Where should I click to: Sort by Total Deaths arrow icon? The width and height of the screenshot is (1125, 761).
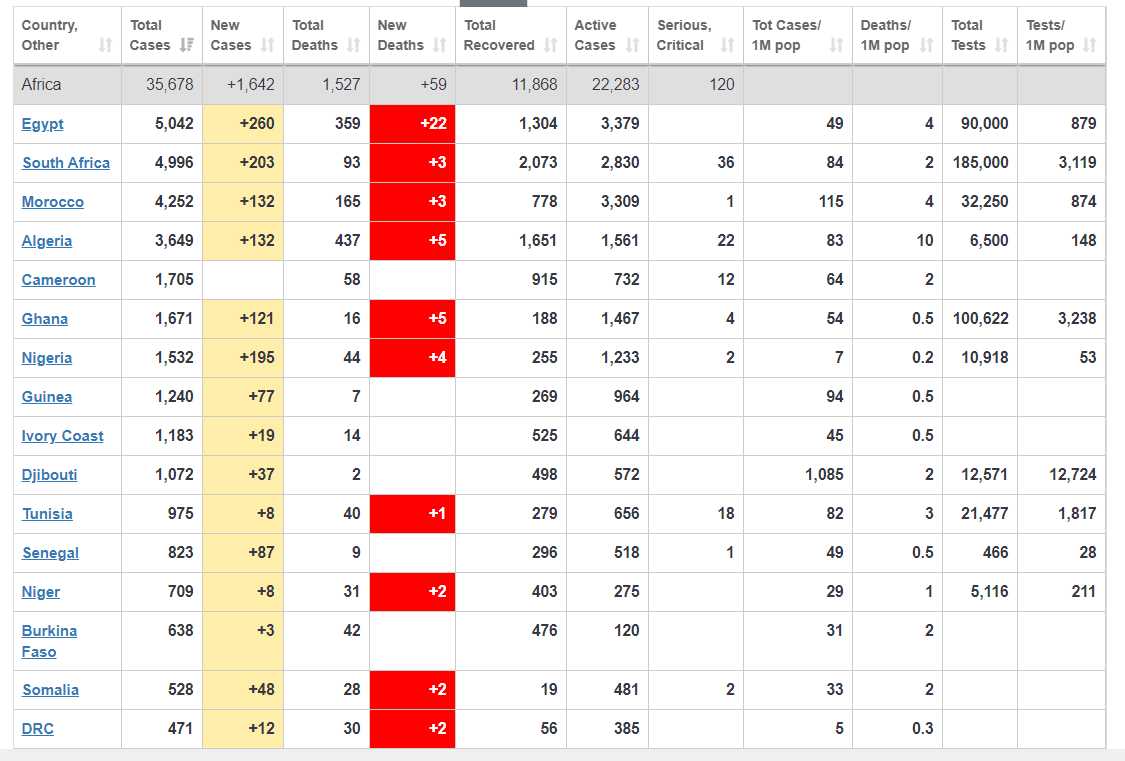353,45
